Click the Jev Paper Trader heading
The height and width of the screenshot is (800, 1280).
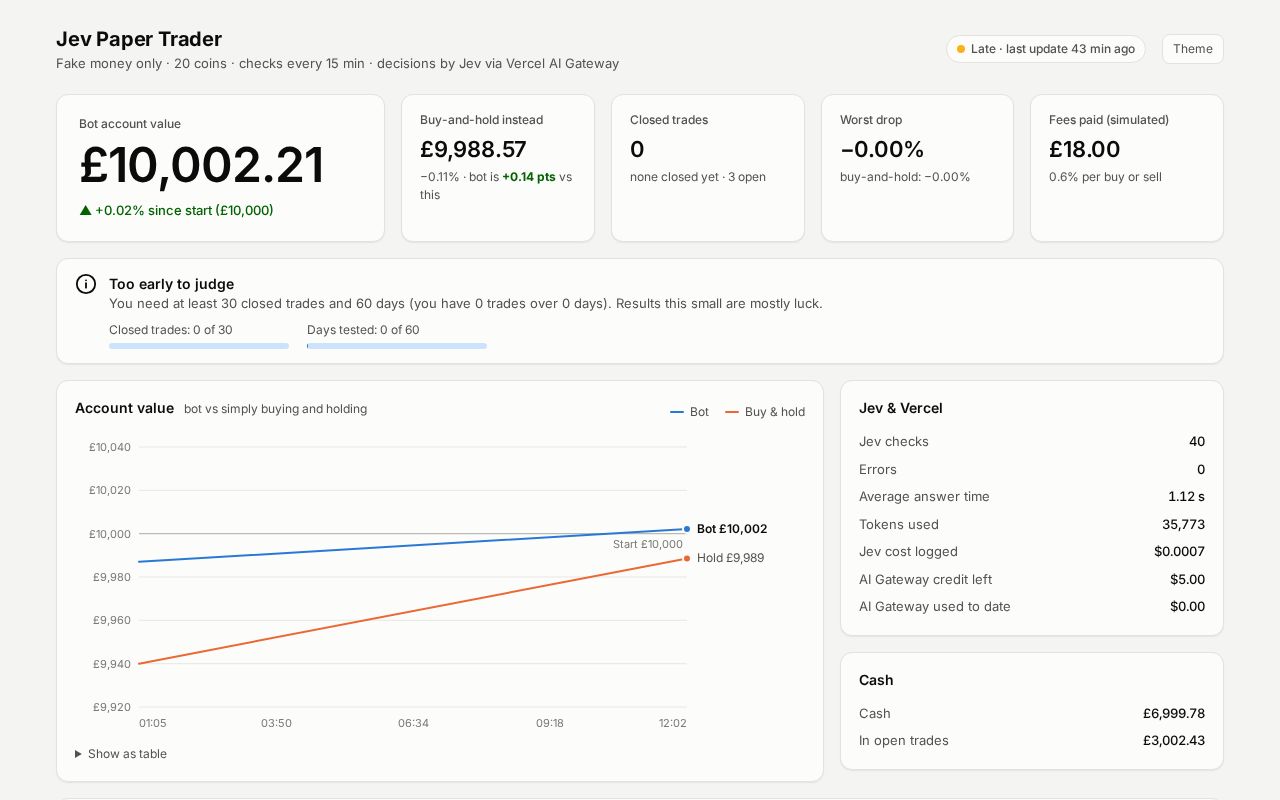click(139, 39)
